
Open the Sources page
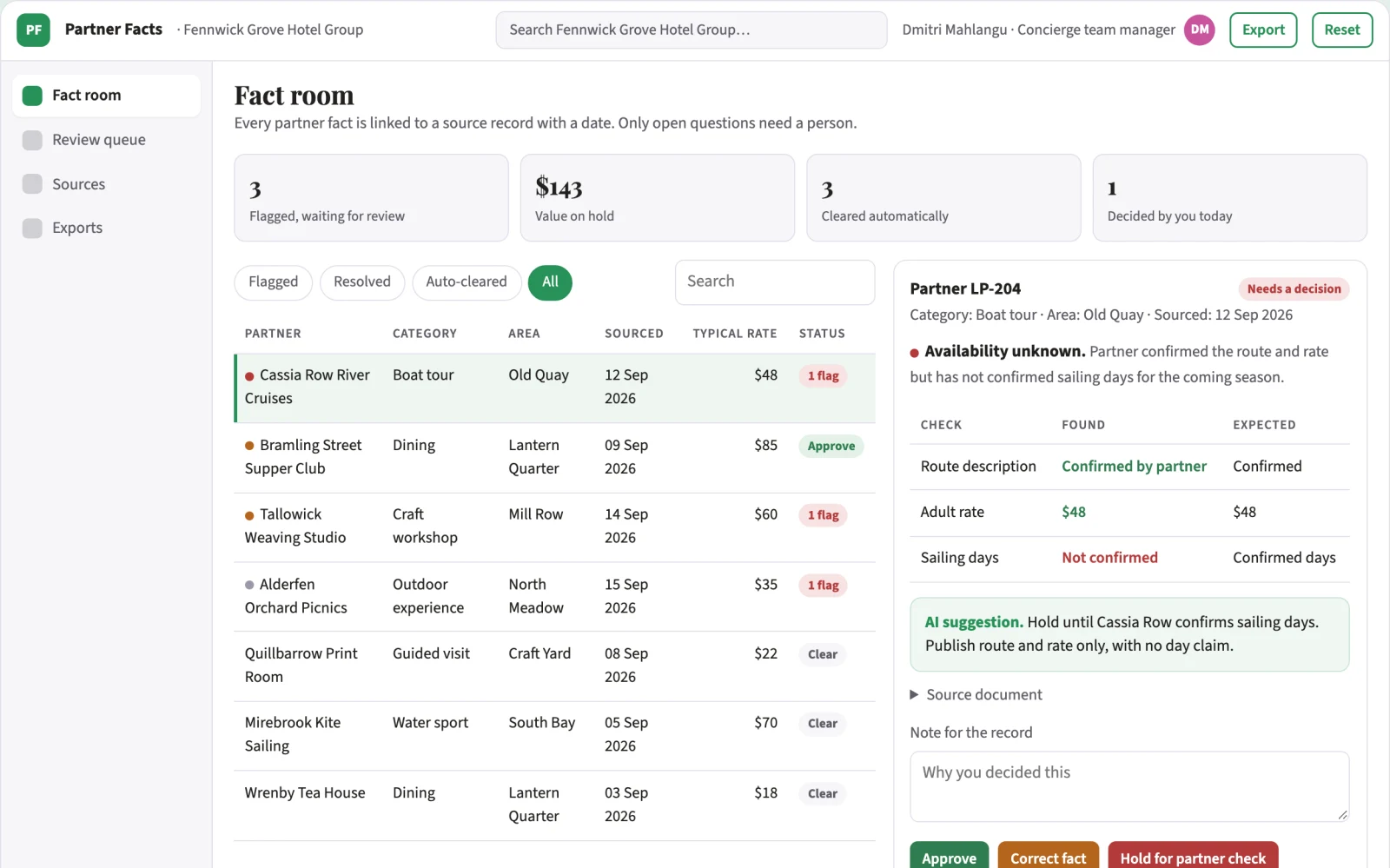click(106, 184)
